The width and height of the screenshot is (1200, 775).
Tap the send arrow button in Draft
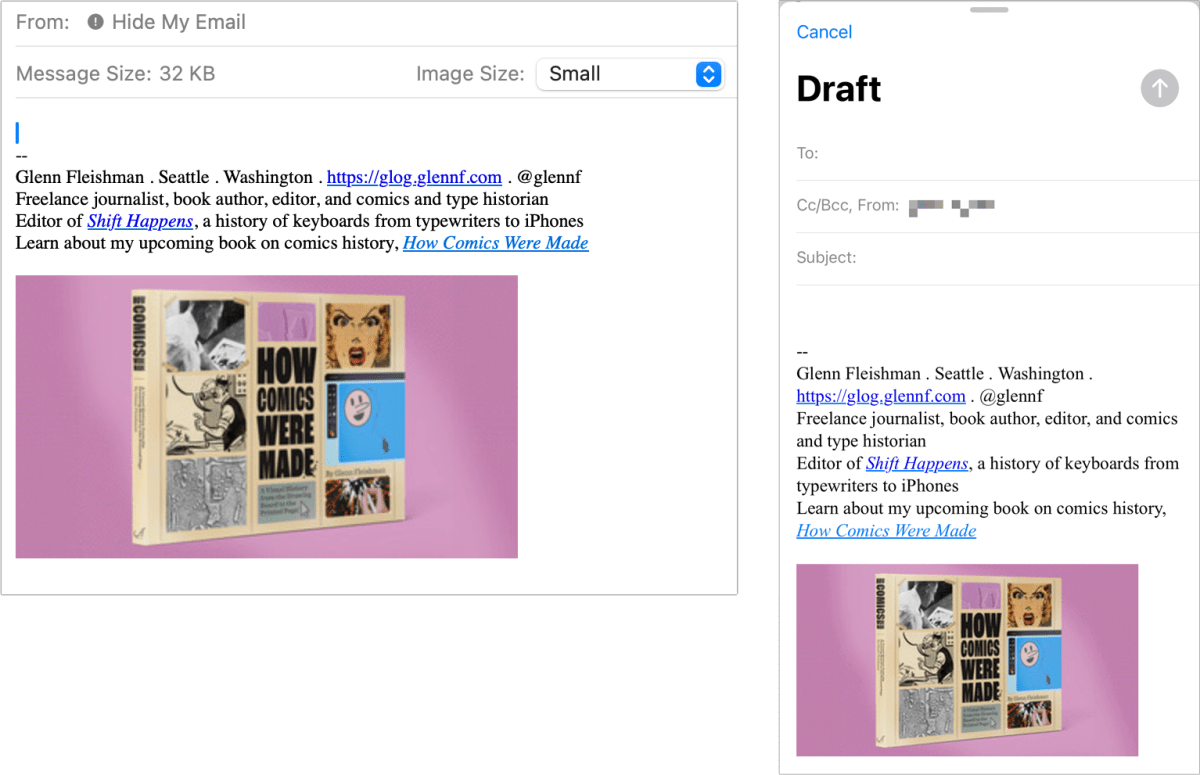(1159, 89)
